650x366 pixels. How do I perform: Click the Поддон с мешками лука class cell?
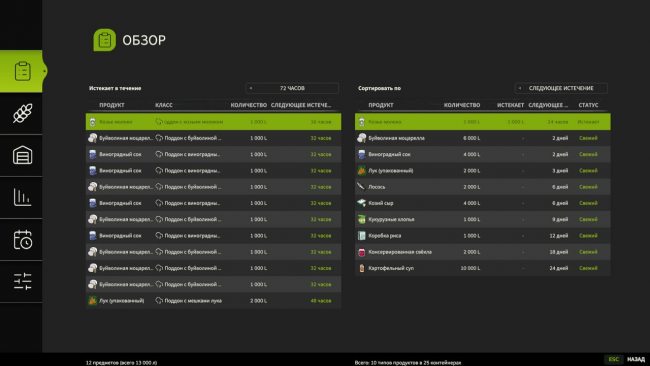coord(193,301)
